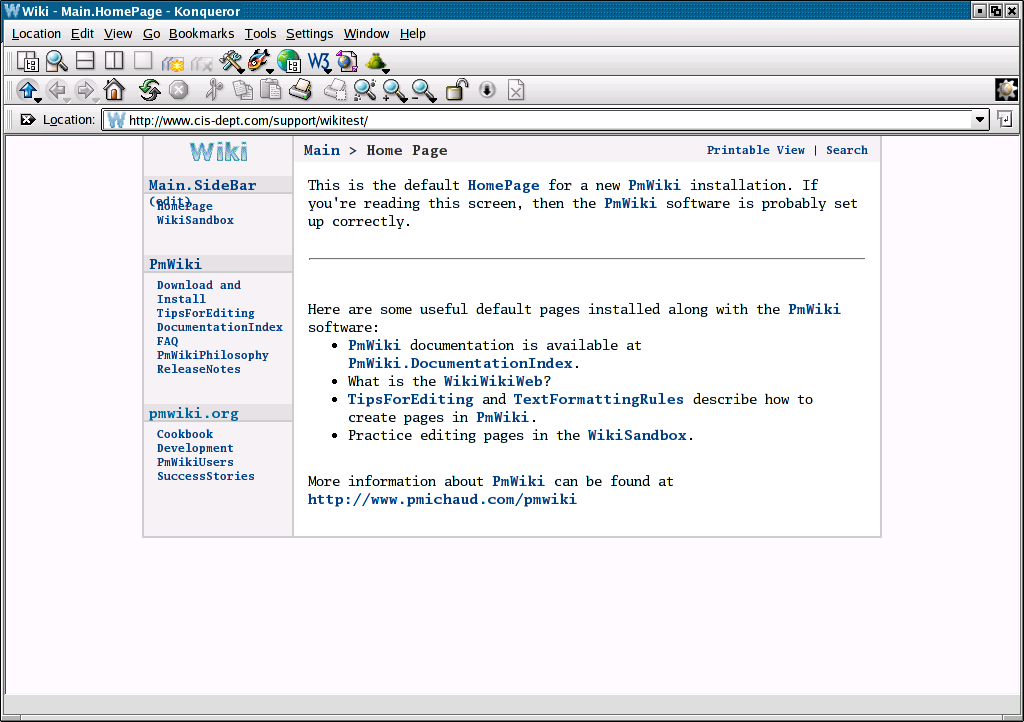Click the Main breadcrumb link
Image resolution: width=1024 pixels, height=722 pixels.
[x=322, y=150]
